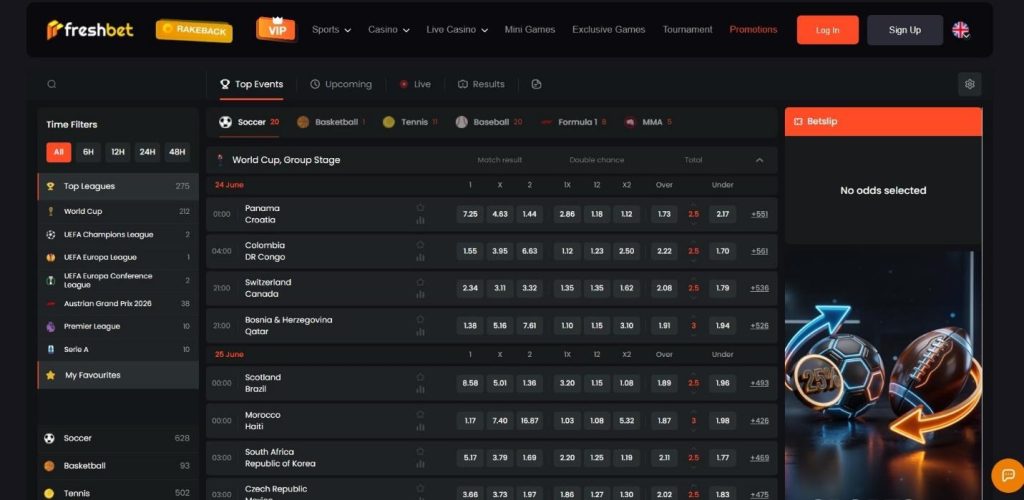The image size is (1024, 500).
Task: Open the Top Events tab
Action: [251, 84]
